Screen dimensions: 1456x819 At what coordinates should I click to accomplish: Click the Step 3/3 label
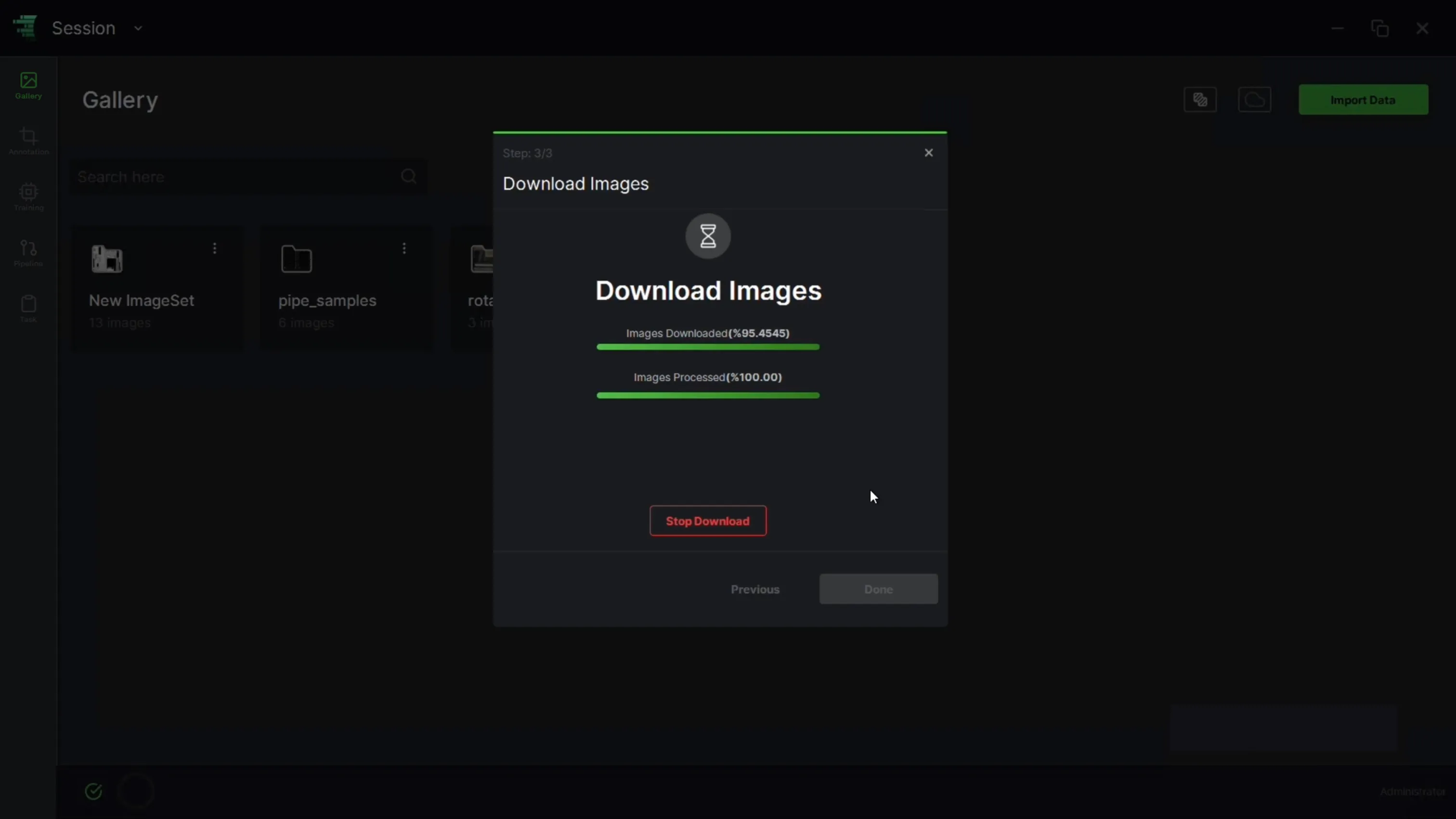pyautogui.click(x=527, y=153)
